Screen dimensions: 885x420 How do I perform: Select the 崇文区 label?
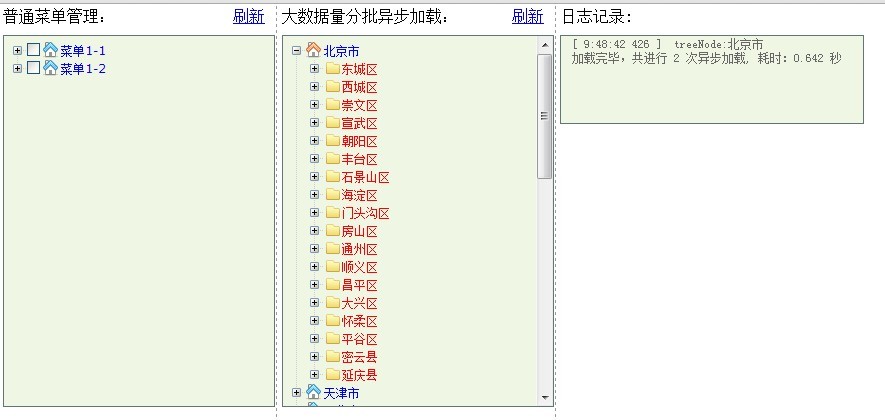(360, 106)
